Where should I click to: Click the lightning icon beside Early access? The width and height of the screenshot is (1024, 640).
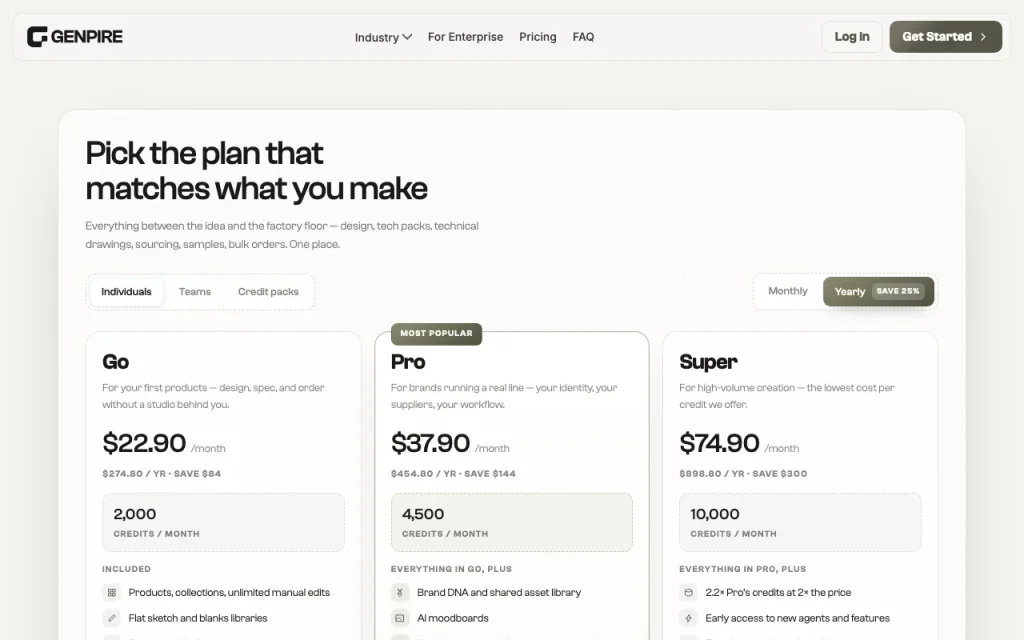click(688, 618)
